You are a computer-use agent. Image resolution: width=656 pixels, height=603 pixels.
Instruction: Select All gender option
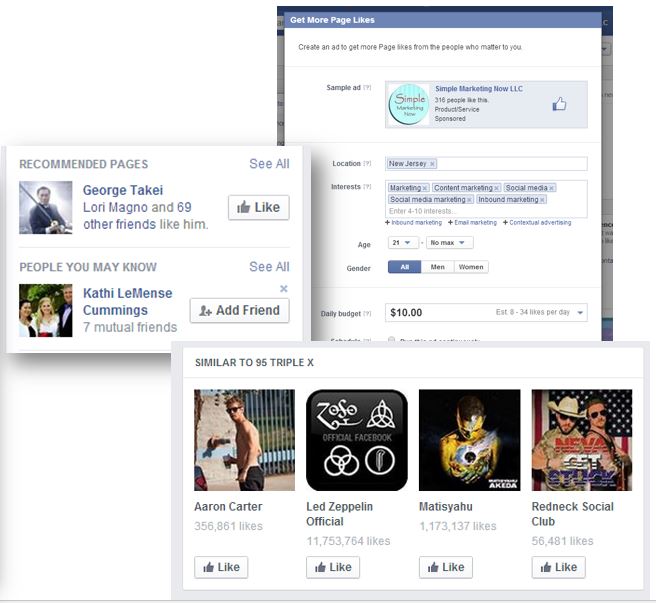click(405, 267)
